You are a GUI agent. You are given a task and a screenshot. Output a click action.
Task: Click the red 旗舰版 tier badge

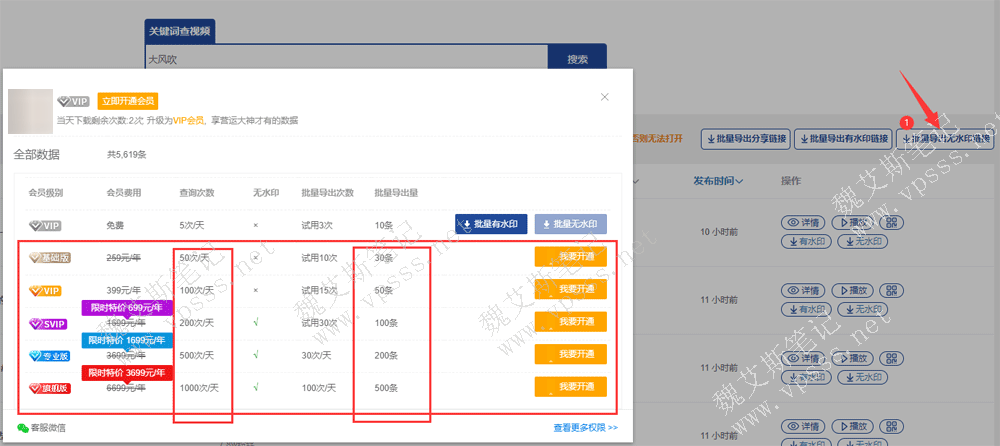pos(50,388)
